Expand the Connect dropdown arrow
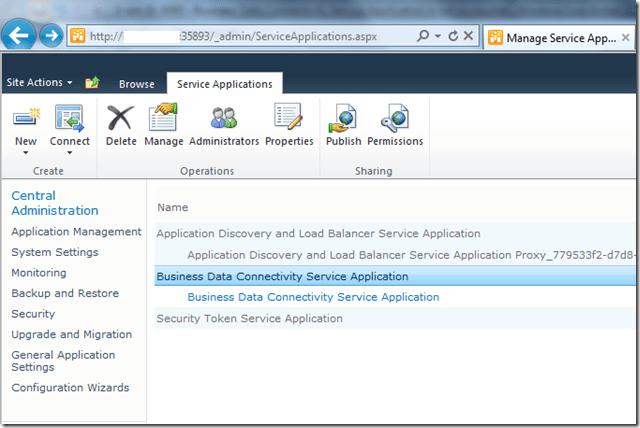This screenshot has width=640, height=428. click(70, 153)
